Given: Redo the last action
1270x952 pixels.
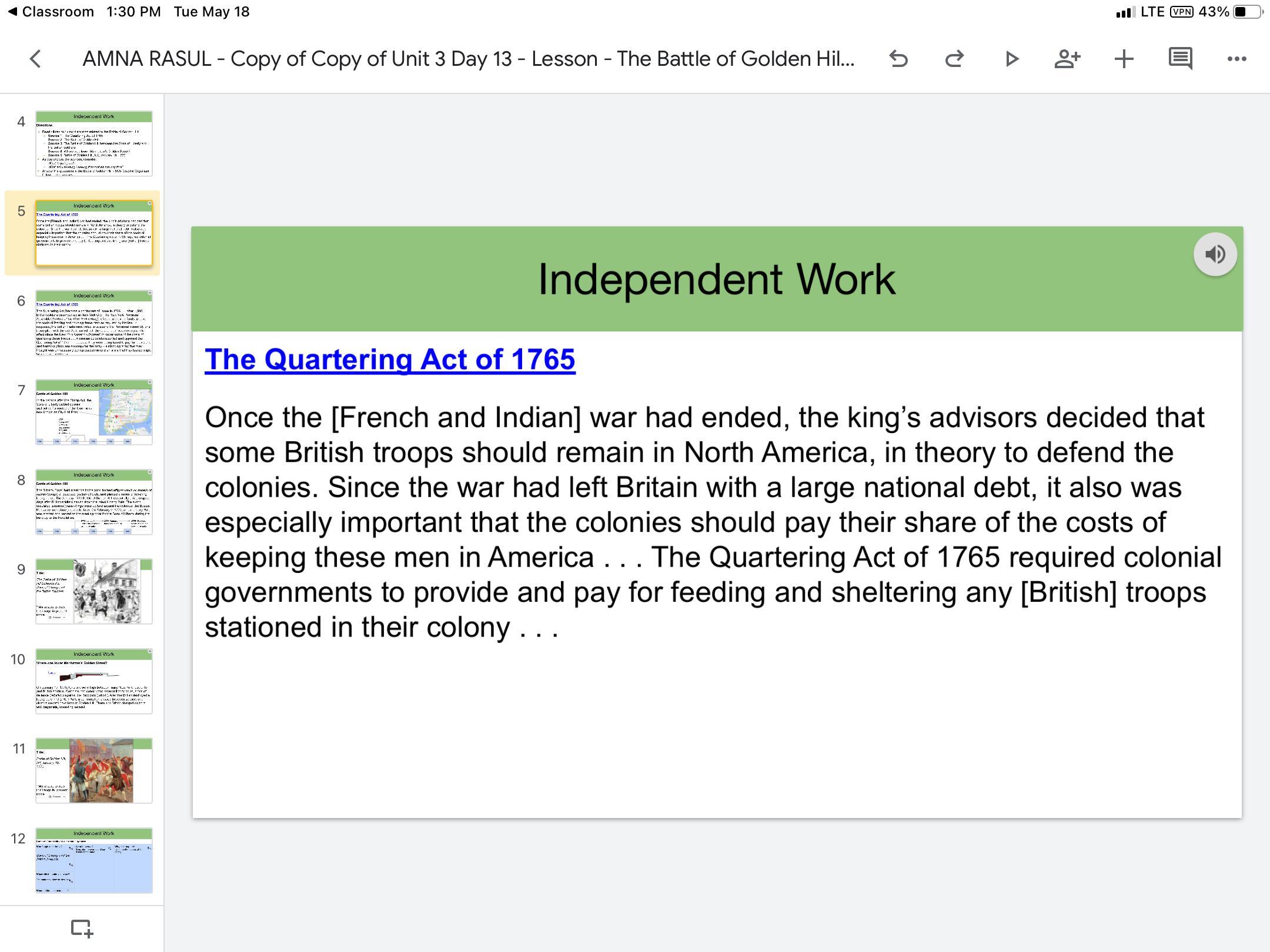Looking at the screenshot, I should [954, 59].
